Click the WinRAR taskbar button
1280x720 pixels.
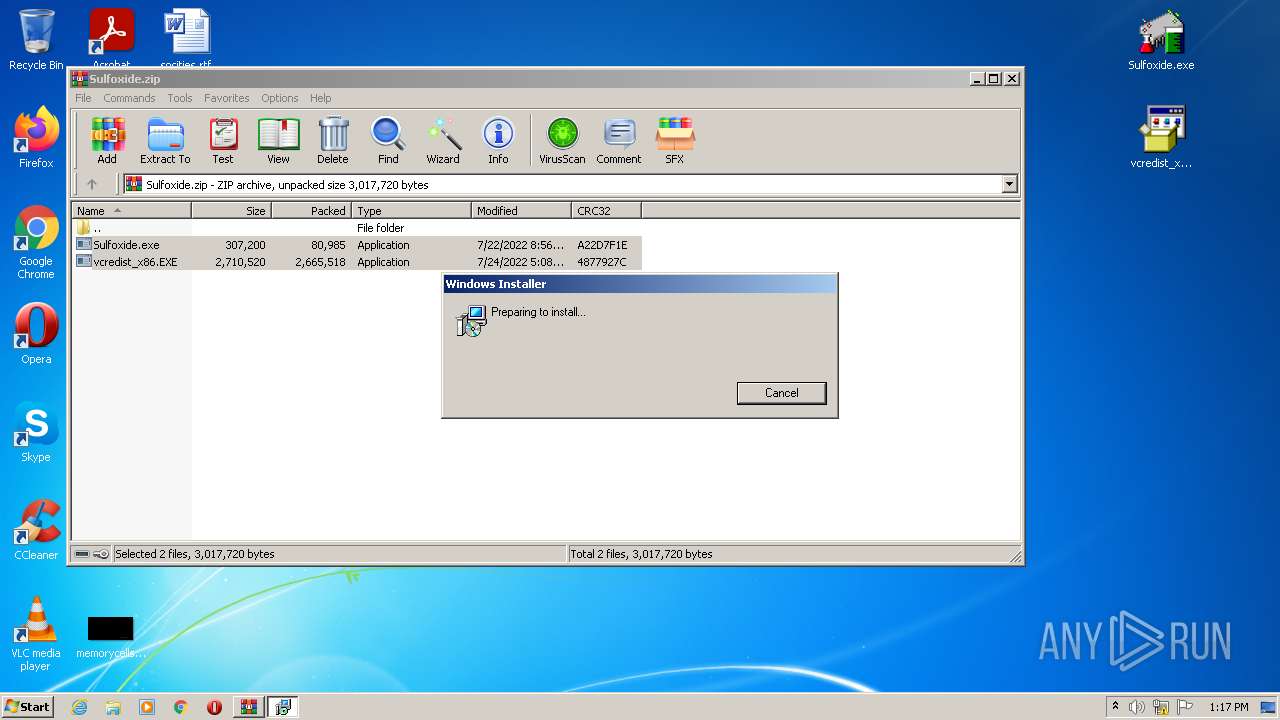point(248,707)
